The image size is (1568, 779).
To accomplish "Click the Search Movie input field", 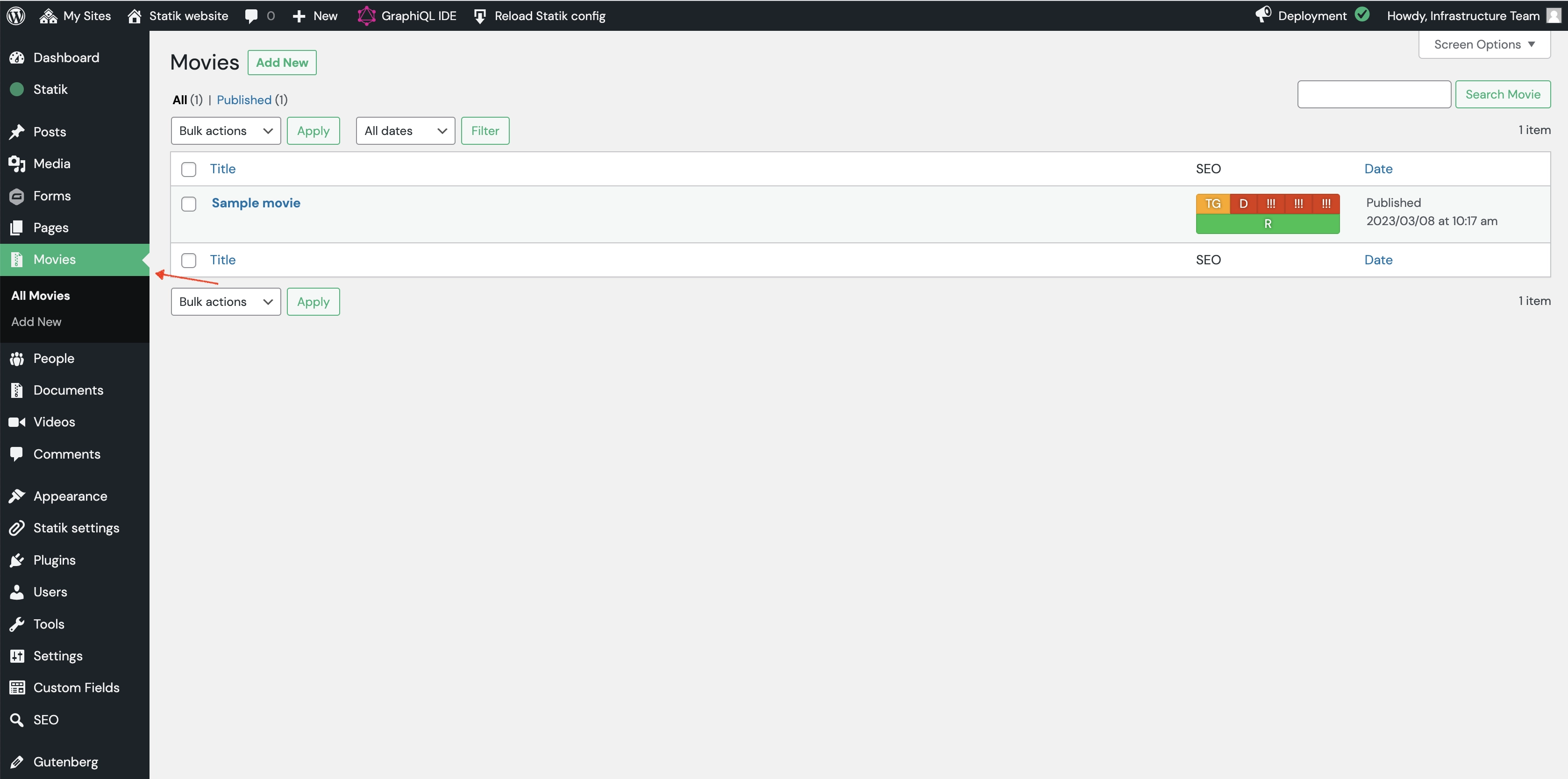I will (x=1374, y=94).
